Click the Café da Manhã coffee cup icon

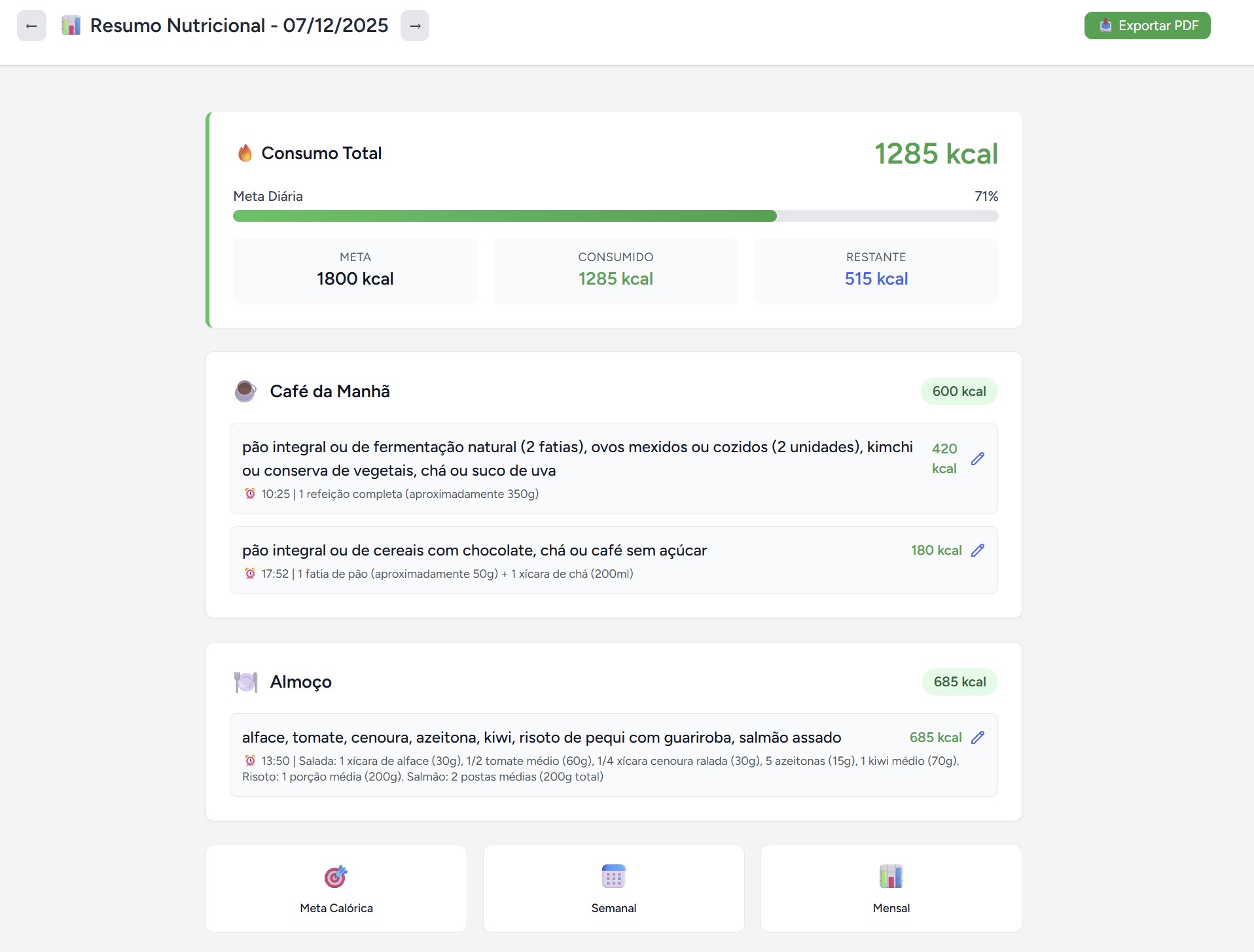click(x=245, y=391)
